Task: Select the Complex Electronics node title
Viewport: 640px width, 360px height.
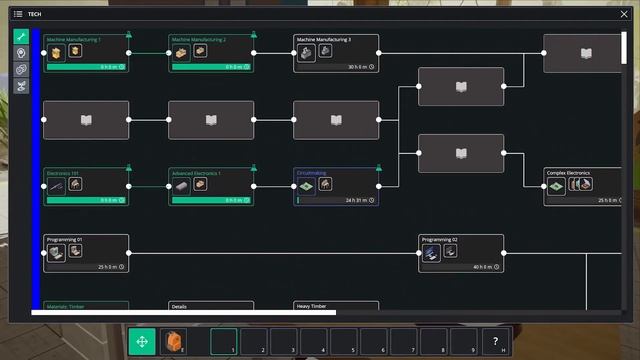Action: [568, 173]
